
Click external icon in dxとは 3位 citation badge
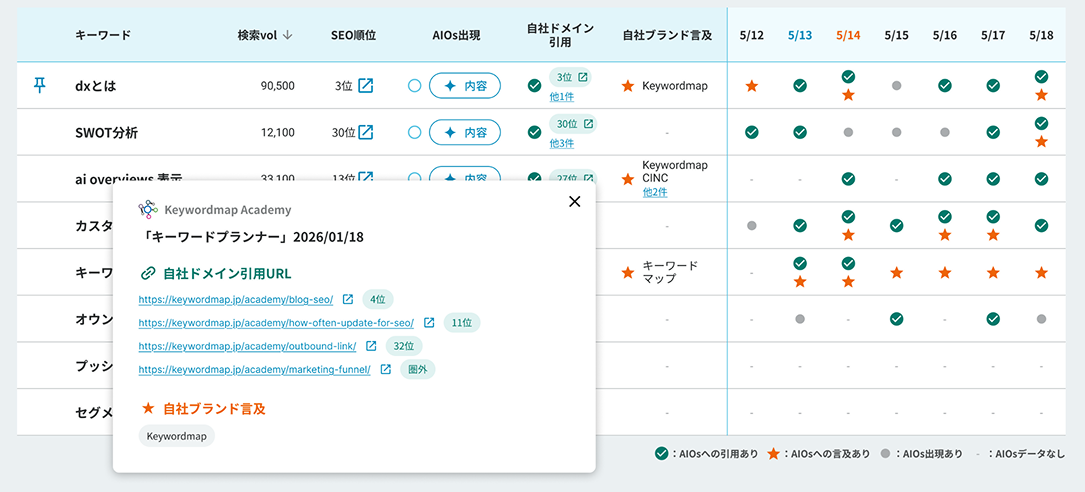tap(584, 77)
